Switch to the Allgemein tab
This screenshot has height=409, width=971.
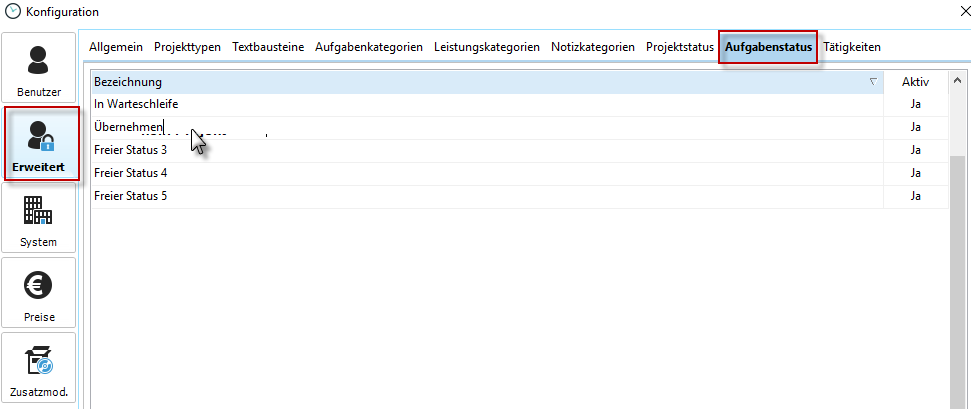[116, 47]
